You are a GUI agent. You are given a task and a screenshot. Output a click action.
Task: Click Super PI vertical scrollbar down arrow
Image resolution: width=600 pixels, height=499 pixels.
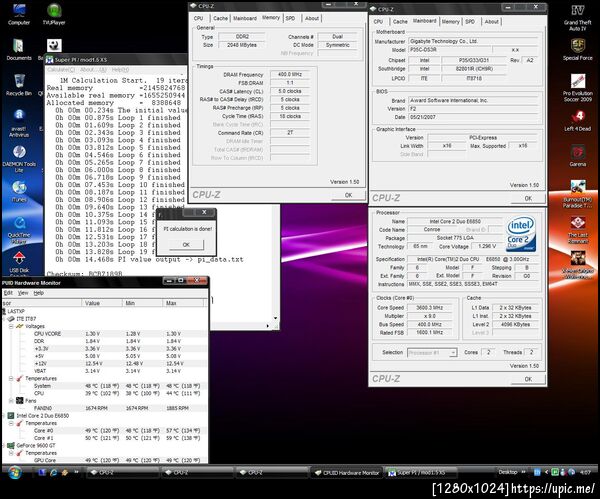[275, 318]
